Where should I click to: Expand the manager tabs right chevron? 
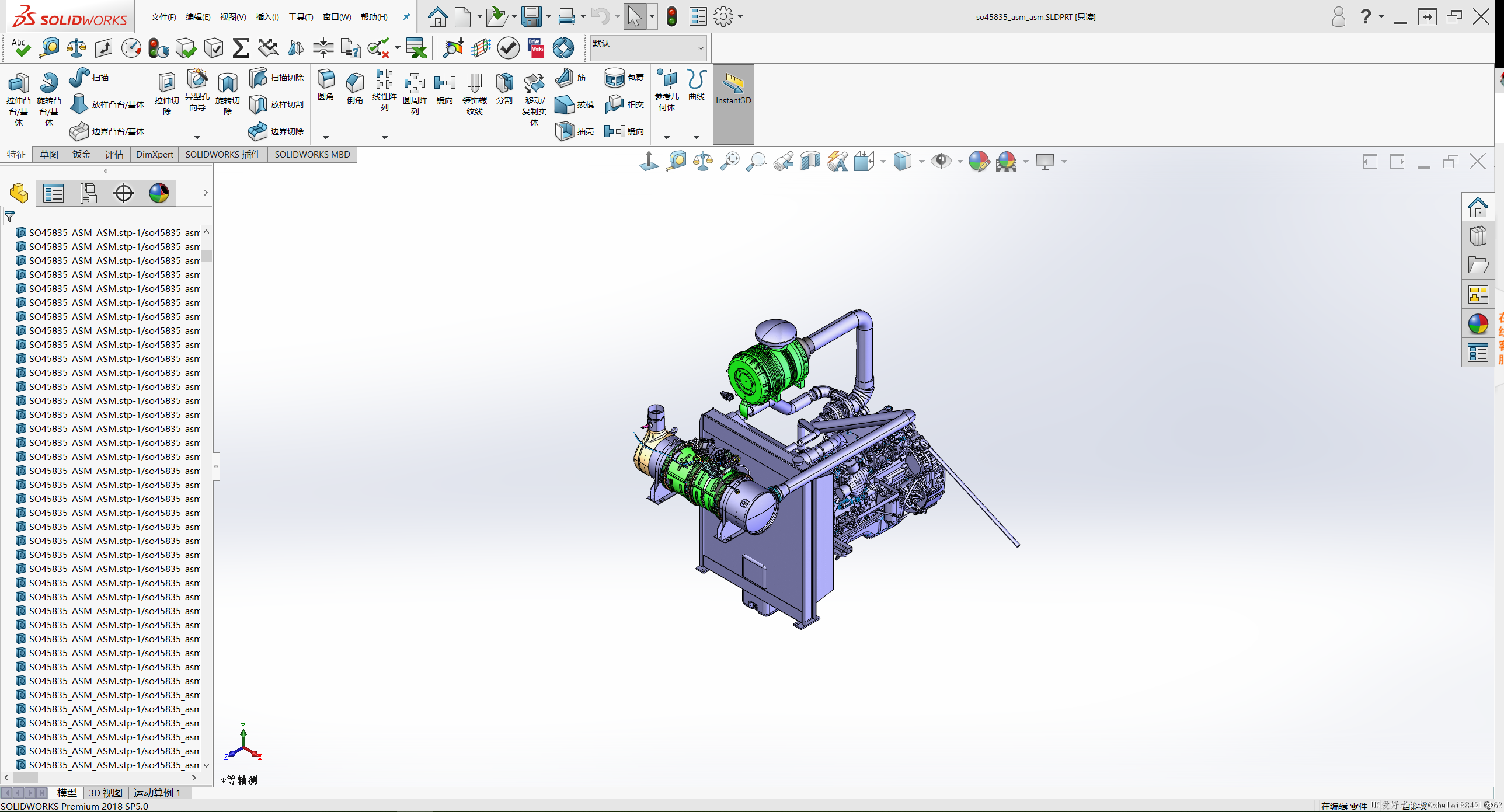(x=206, y=193)
